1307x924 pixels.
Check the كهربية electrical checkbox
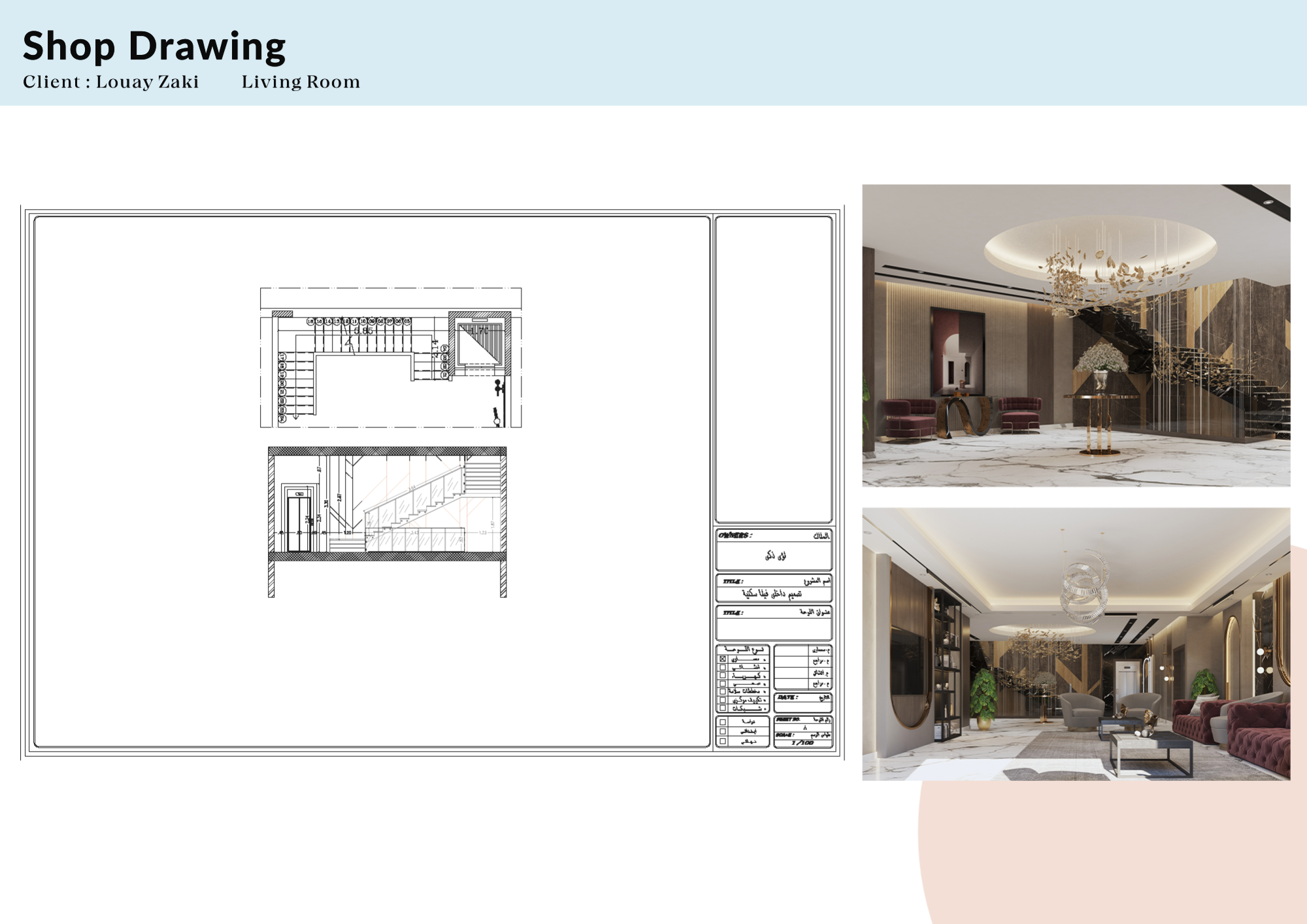[x=723, y=675]
